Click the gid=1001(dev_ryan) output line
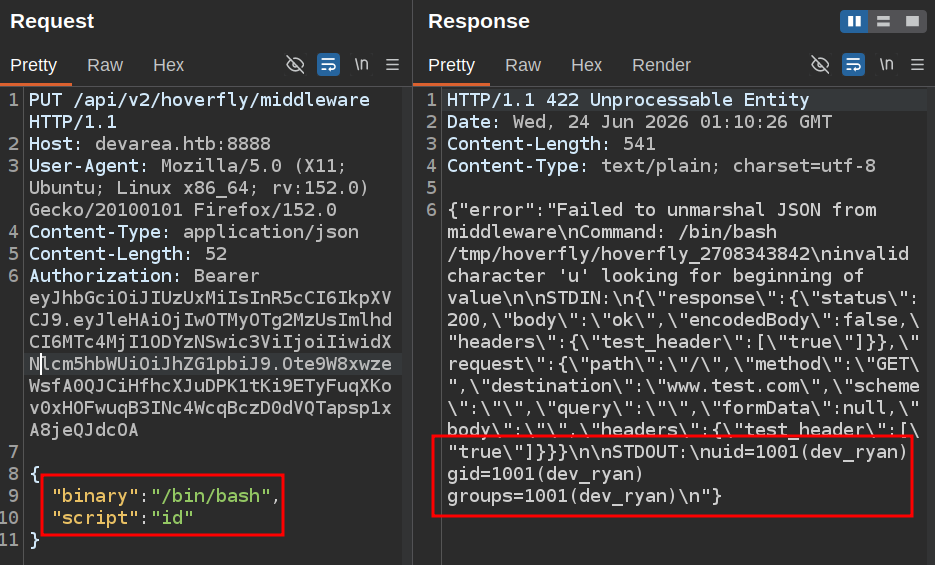Image resolution: width=935 pixels, height=565 pixels. point(545,474)
